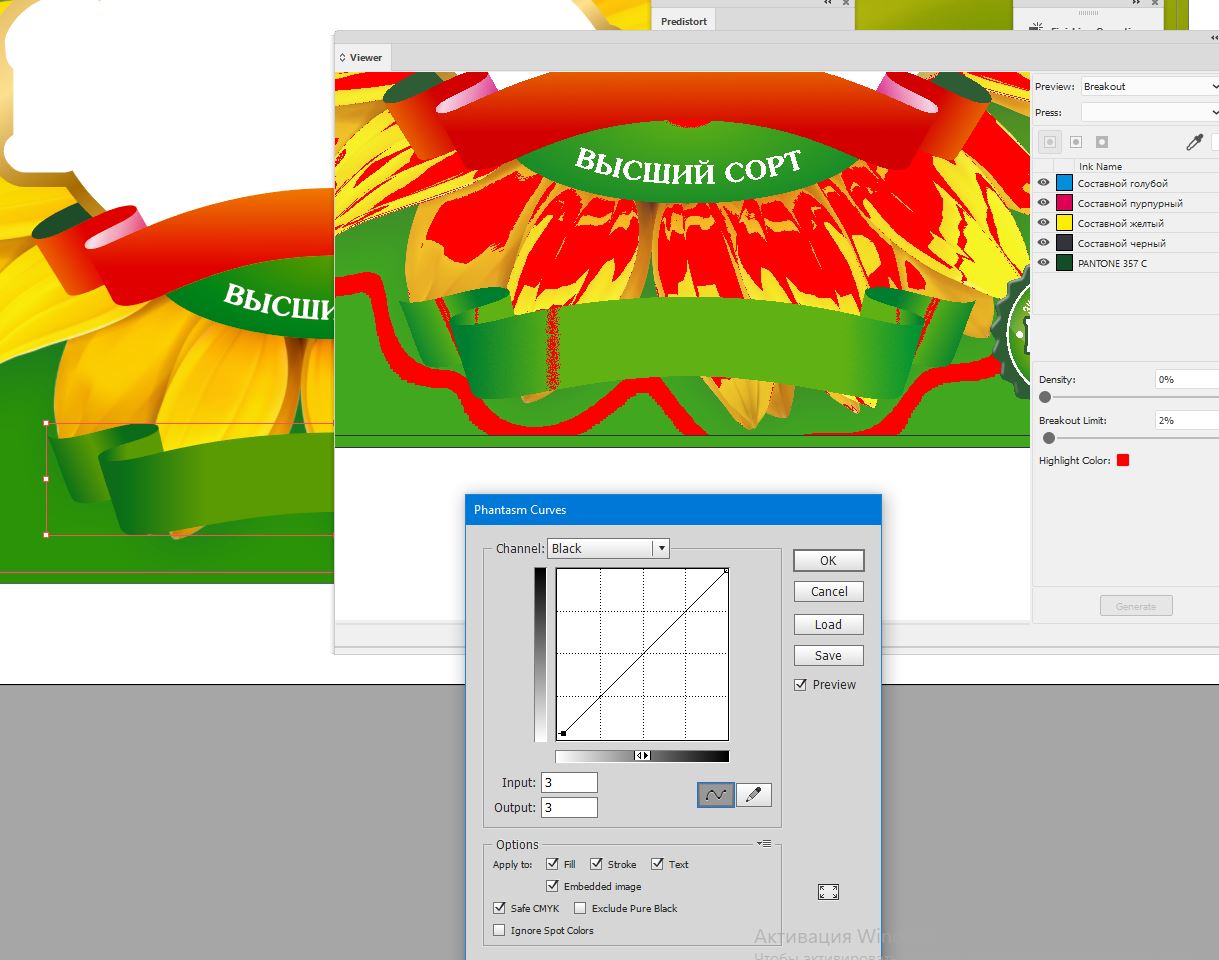This screenshot has width=1219, height=960.
Task: Click the yellow Составной желтый swatch
Action: (1064, 223)
